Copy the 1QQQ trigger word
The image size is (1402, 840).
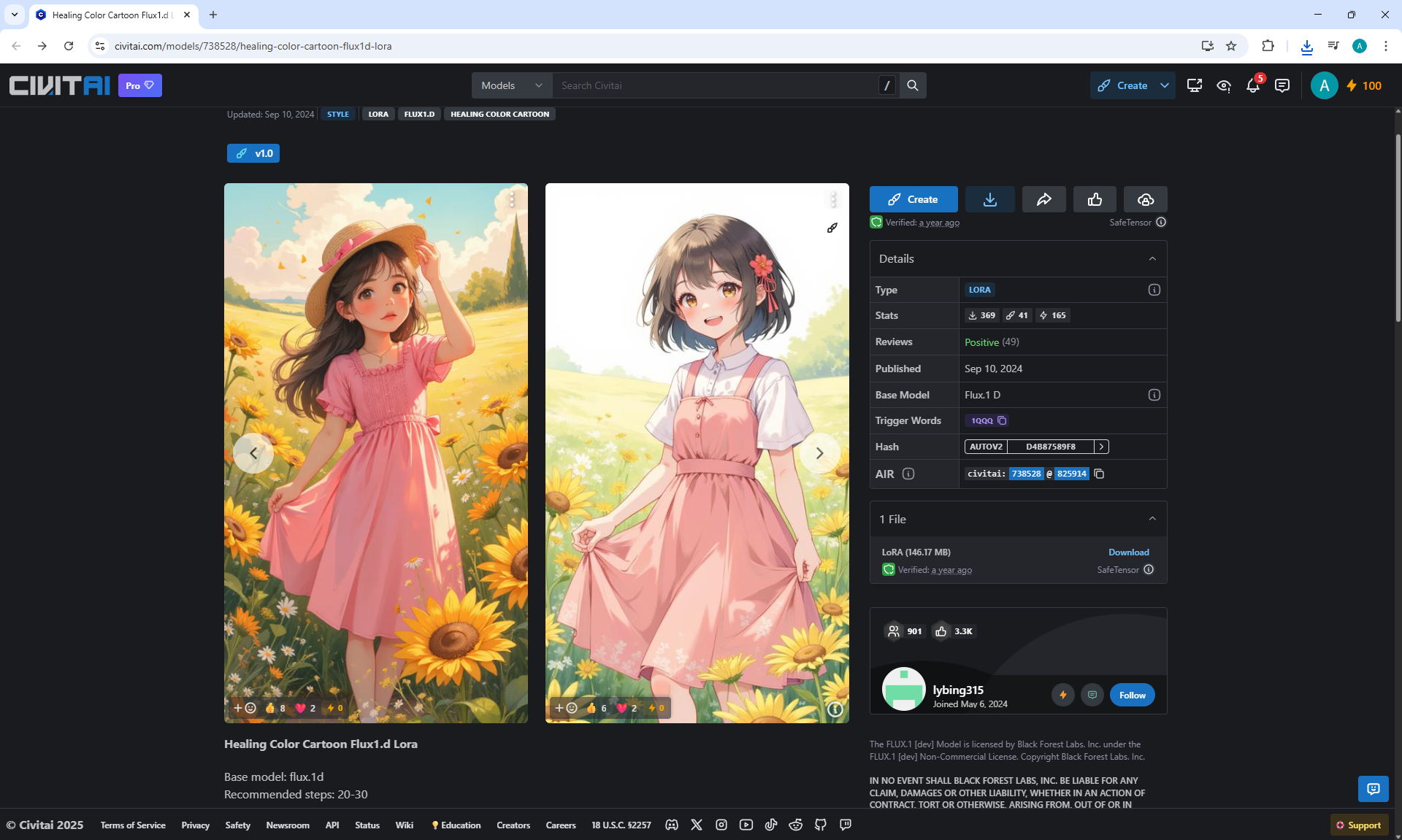pos(1002,420)
